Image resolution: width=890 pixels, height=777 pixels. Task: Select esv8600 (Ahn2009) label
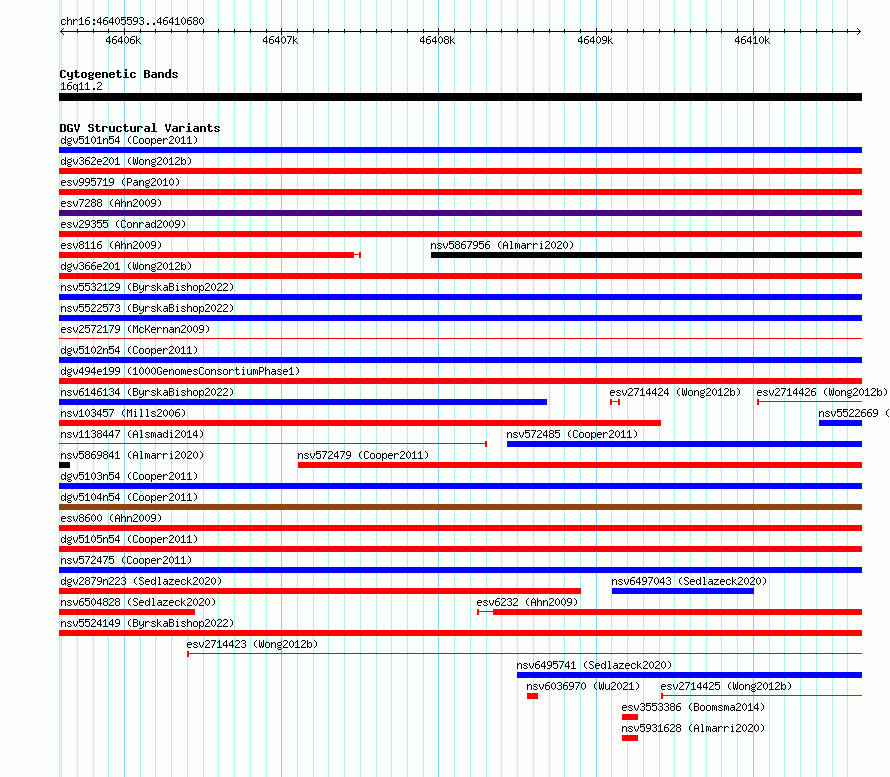[111, 518]
